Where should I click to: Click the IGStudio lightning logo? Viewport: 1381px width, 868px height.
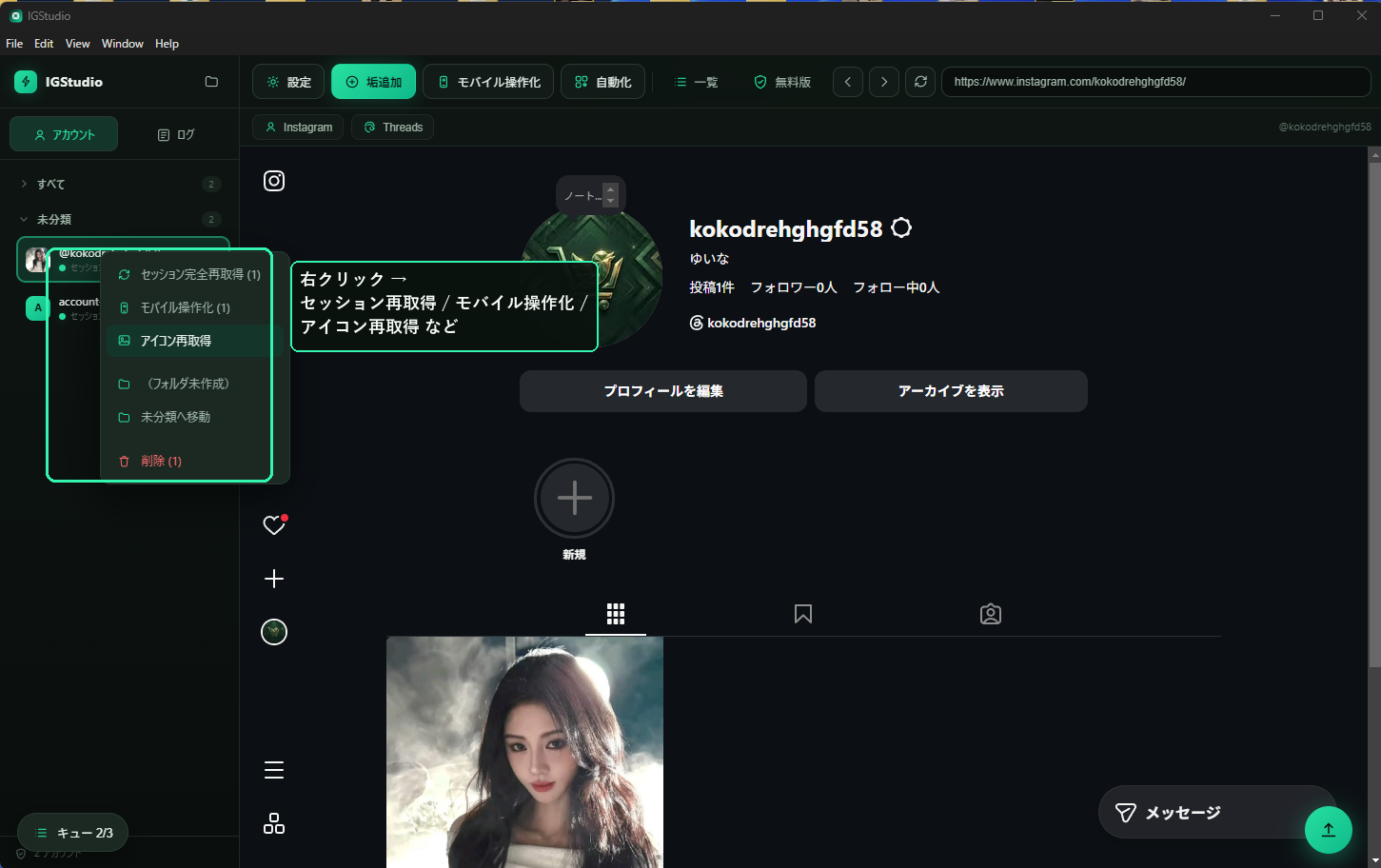26,82
